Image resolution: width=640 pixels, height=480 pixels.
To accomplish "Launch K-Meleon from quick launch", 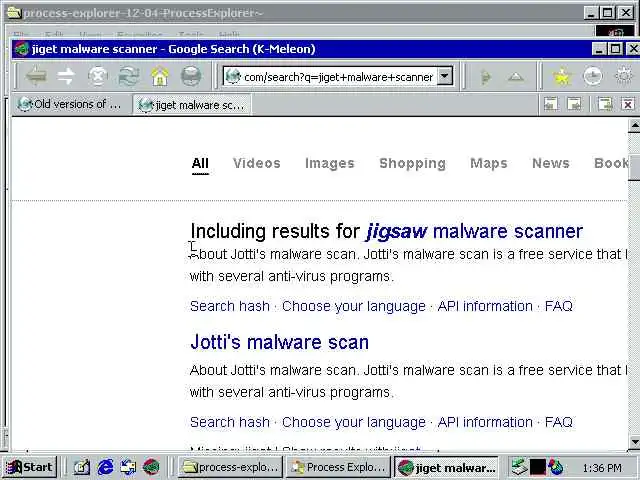I will tap(151, 467).
